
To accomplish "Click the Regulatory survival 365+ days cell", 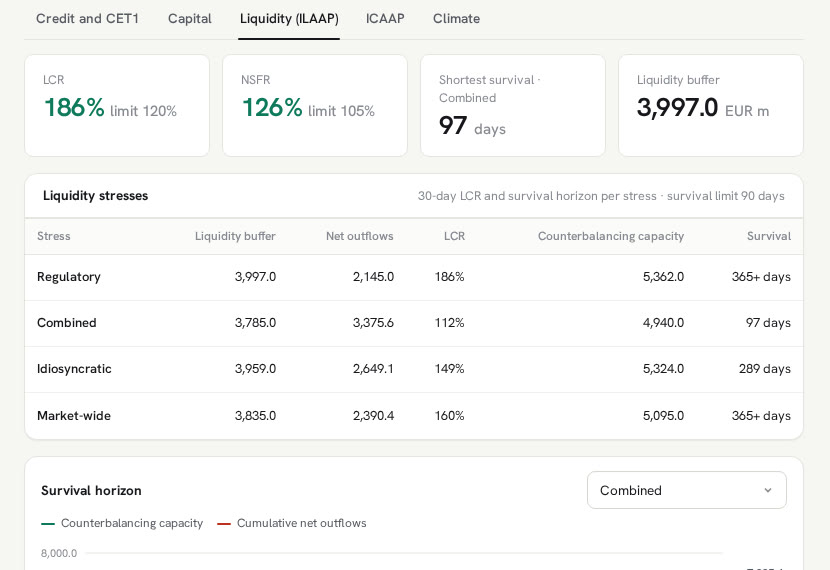I will pos(761,277).
